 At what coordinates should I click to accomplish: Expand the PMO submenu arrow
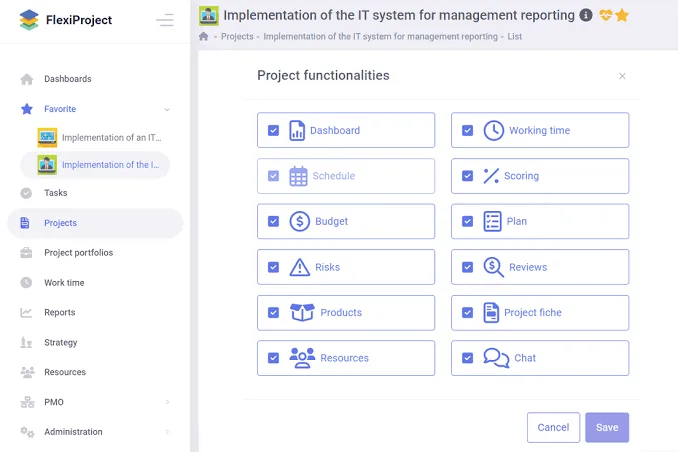click(167, 402)
